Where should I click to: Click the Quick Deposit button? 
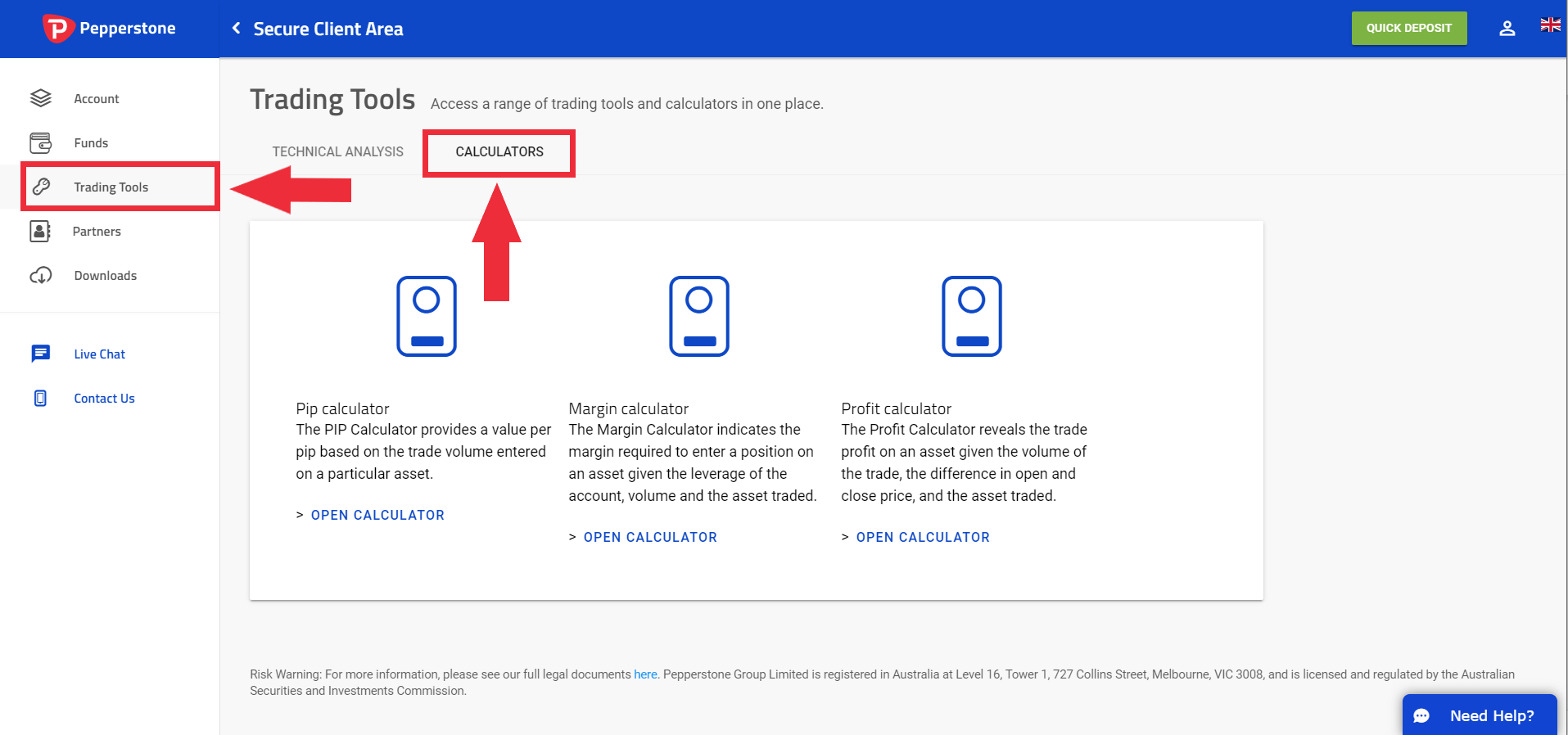pos(1409,28)
